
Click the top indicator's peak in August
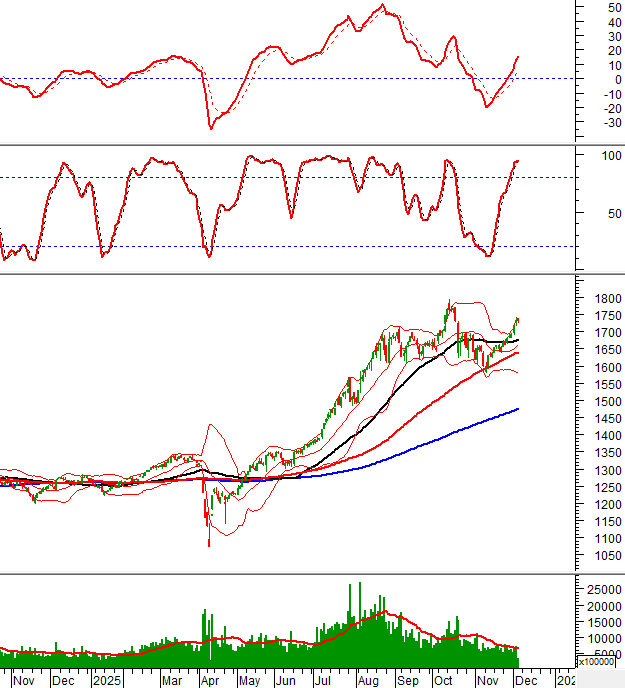[383, 6]
